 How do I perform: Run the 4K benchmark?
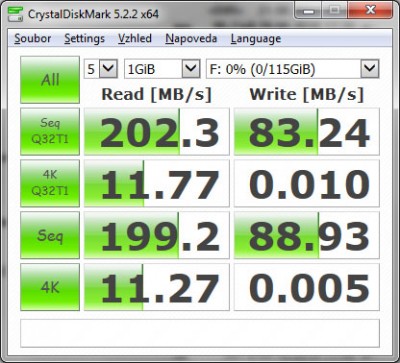pos(50,287)
